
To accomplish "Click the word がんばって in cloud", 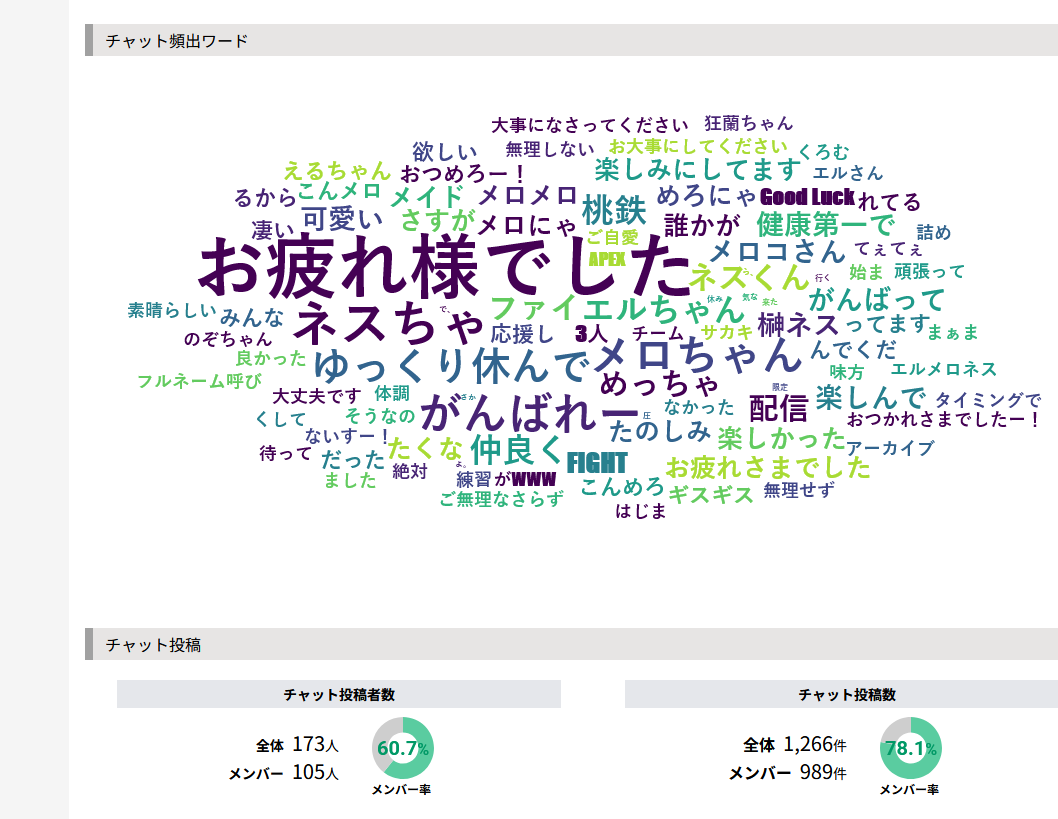I will [876, 299].
